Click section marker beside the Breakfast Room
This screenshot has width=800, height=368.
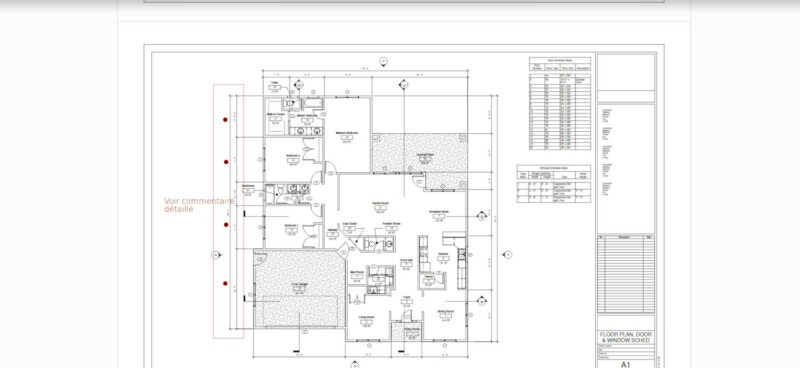482,216
